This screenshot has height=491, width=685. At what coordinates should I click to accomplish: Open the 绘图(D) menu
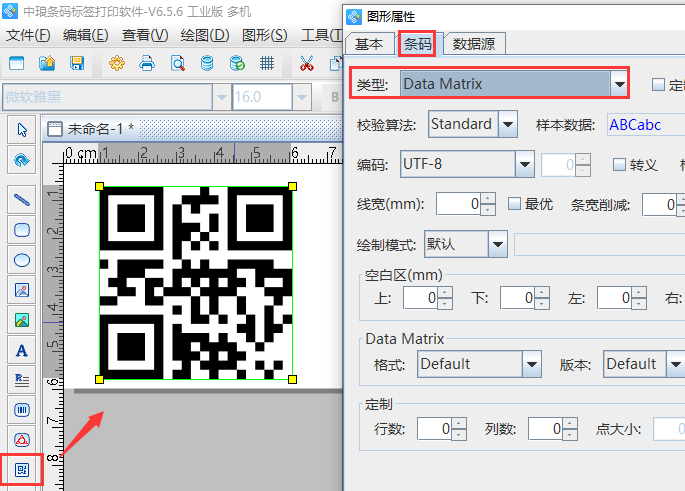pyautogui.click(x=205, y=35)
